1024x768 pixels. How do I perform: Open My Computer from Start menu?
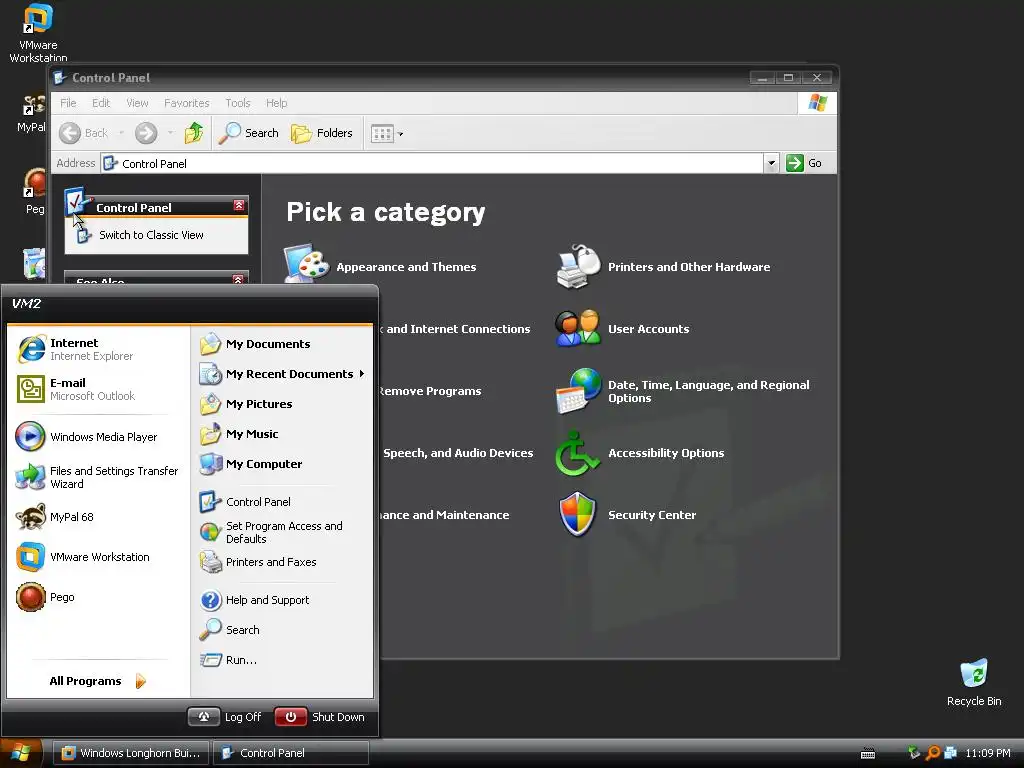click(281, 464)
